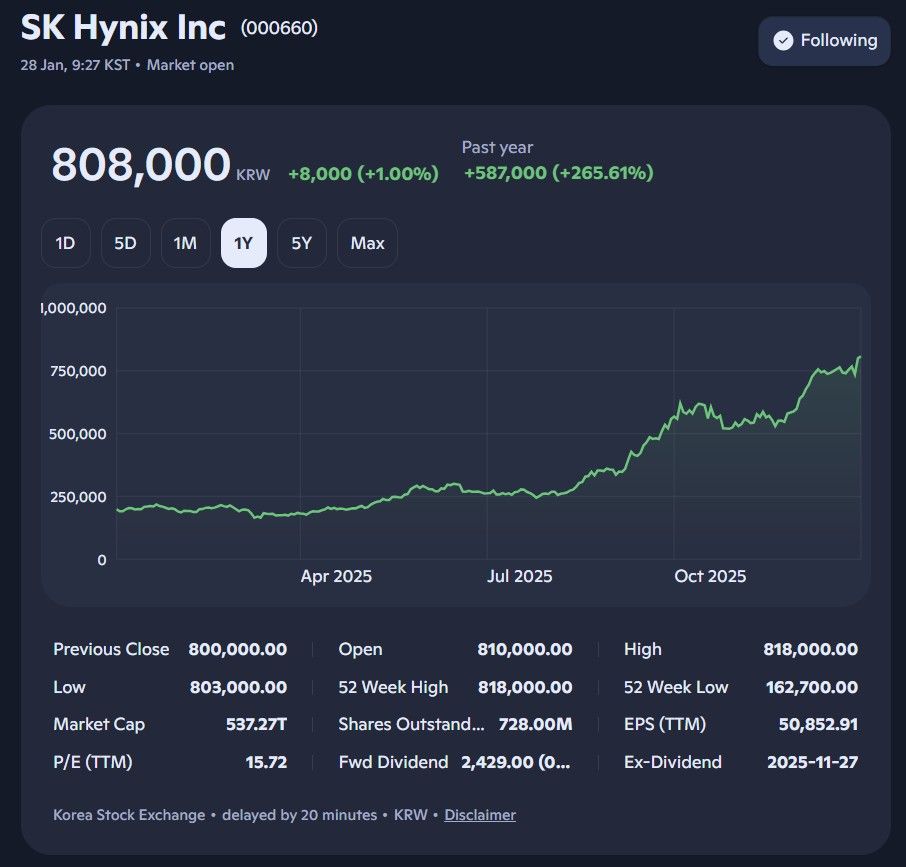Click the 250,000 y-axis label

click(79, 497)
